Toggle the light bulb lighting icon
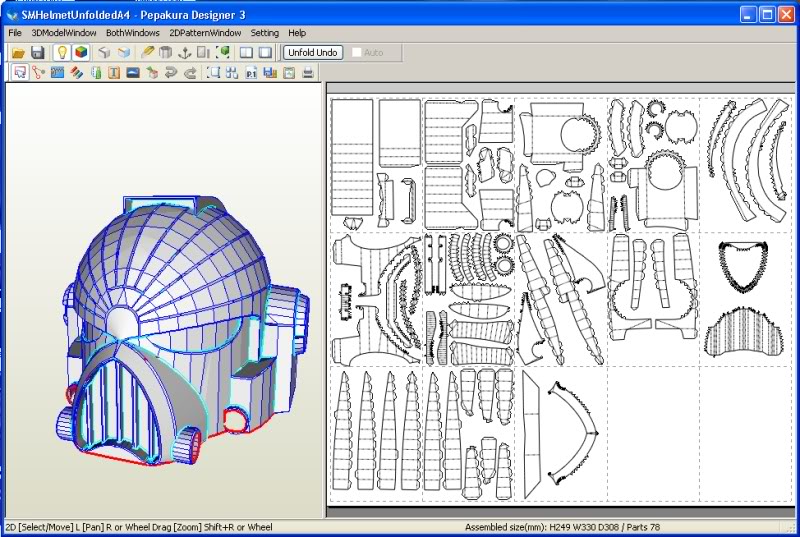This screenshot has width=800, height=537. pyautogui.click(x=61, y=52)
